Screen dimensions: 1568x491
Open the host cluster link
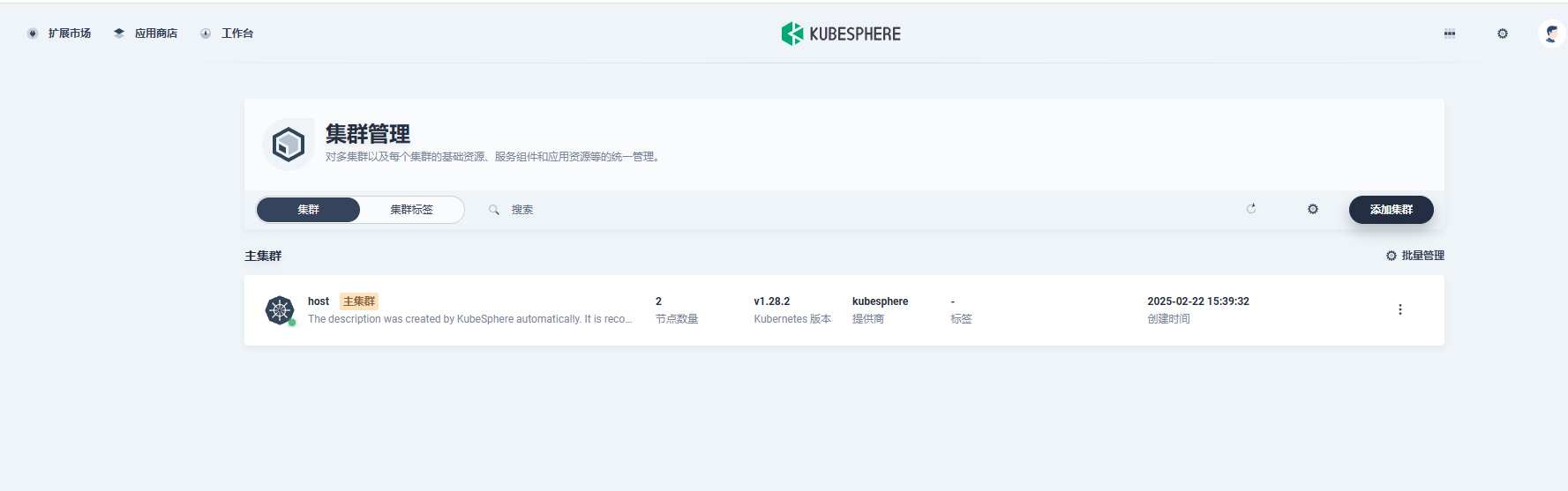point(319,301)
